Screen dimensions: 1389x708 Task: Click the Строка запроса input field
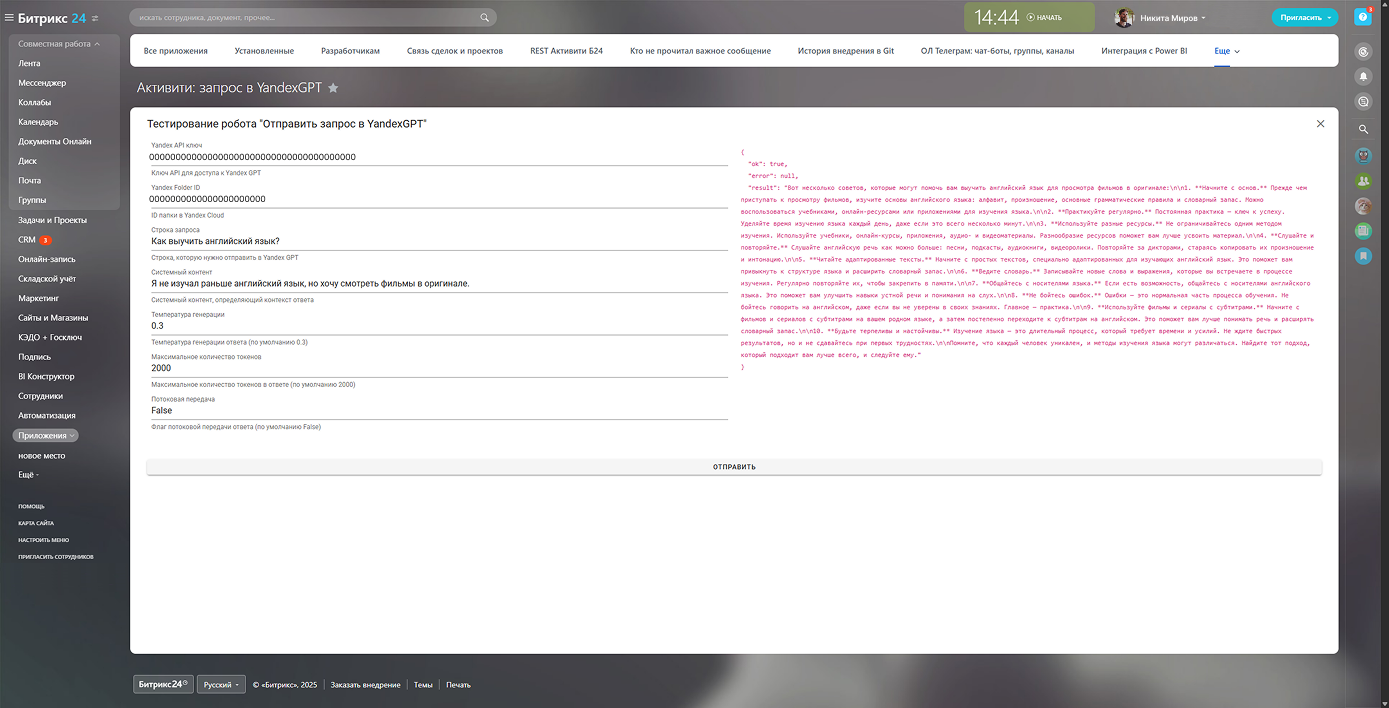tap(438, 241)
